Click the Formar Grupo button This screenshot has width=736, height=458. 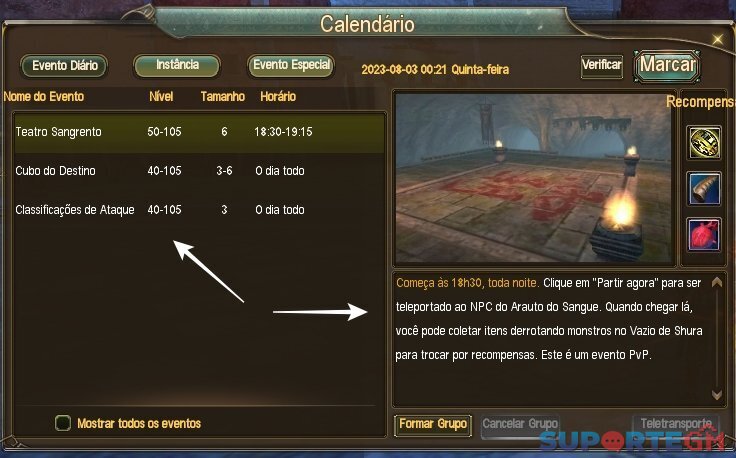tap(433, 425)
